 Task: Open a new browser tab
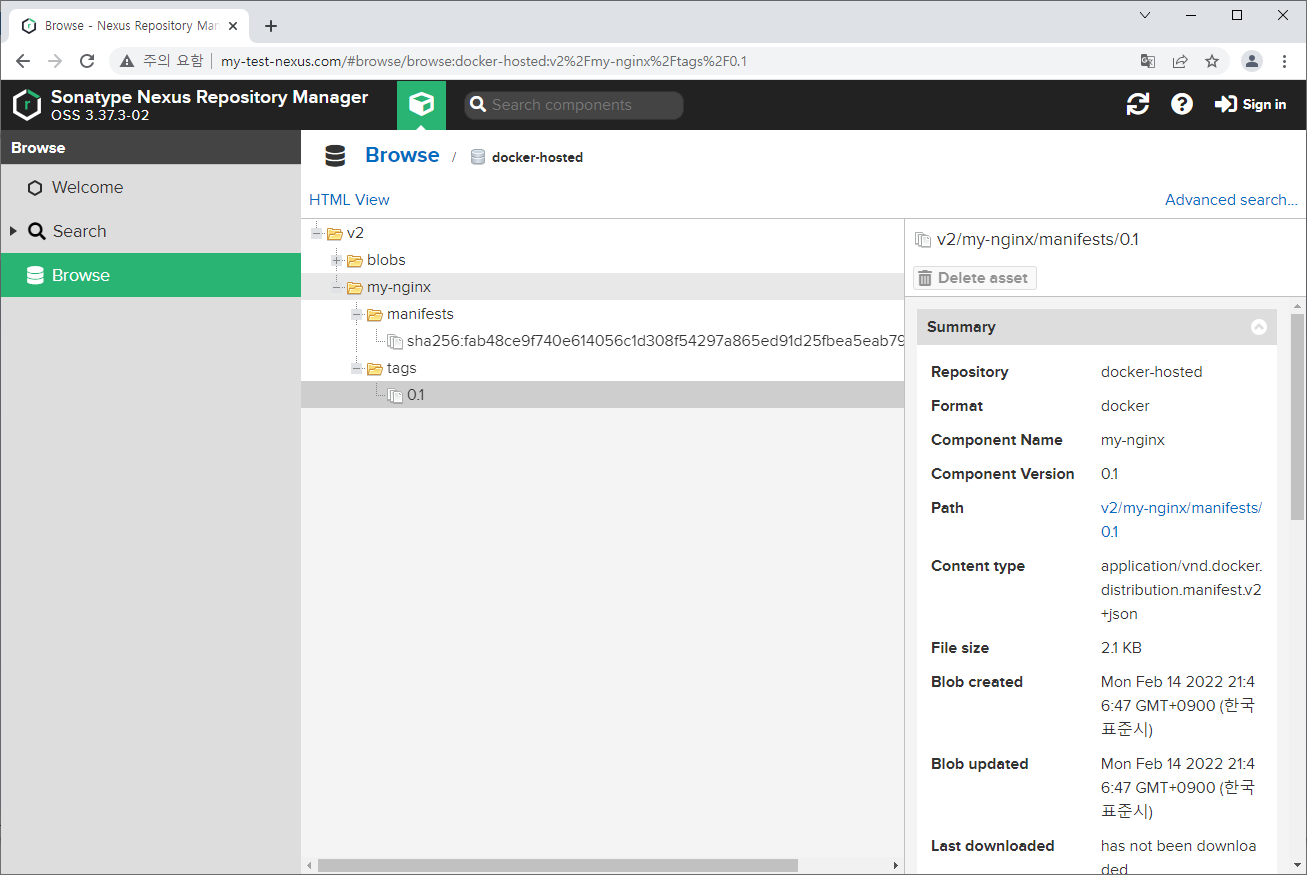271,26
